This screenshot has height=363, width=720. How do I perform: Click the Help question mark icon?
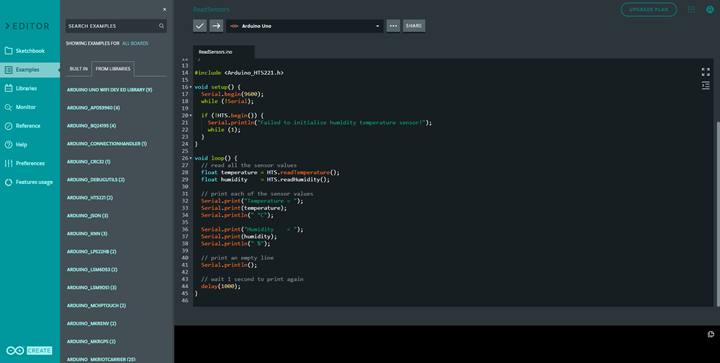(8, 145)
